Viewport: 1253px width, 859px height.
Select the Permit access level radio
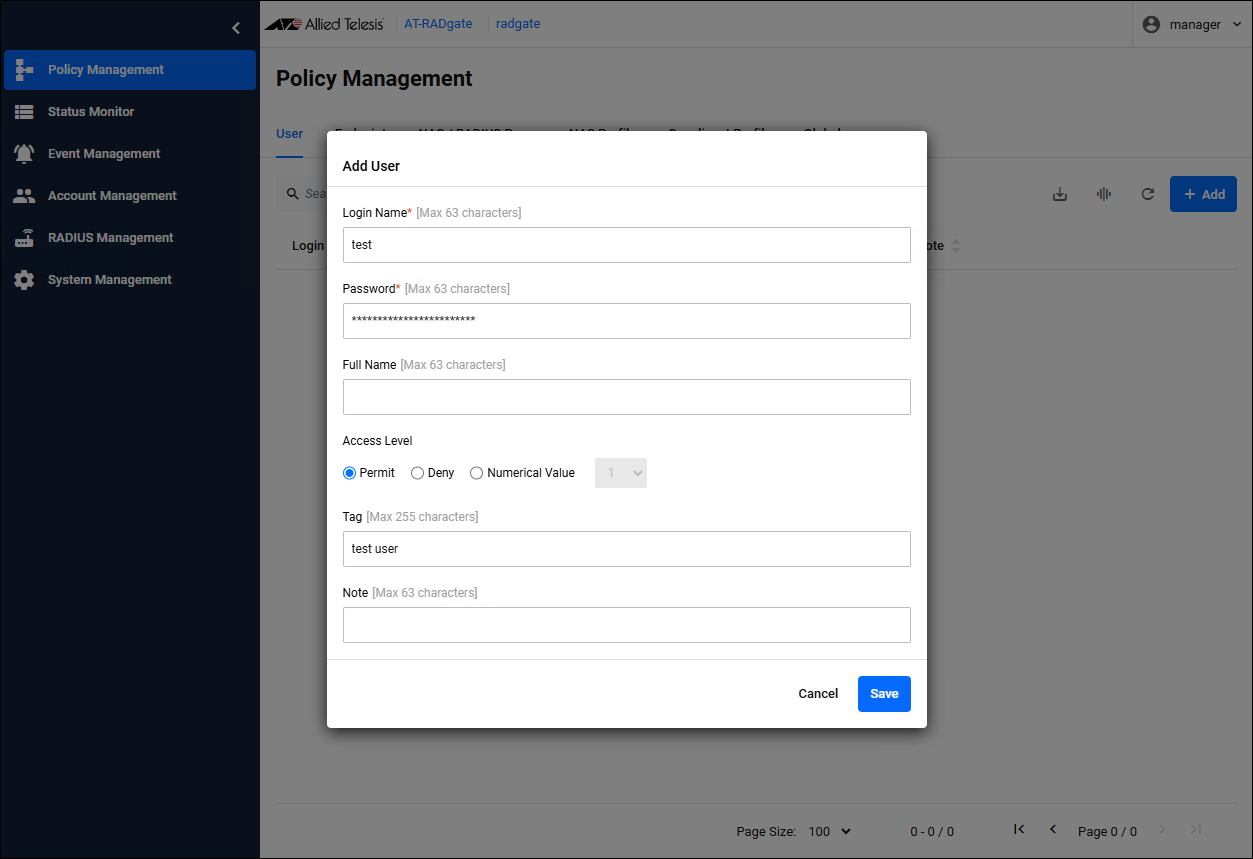(x=350, y=473)
